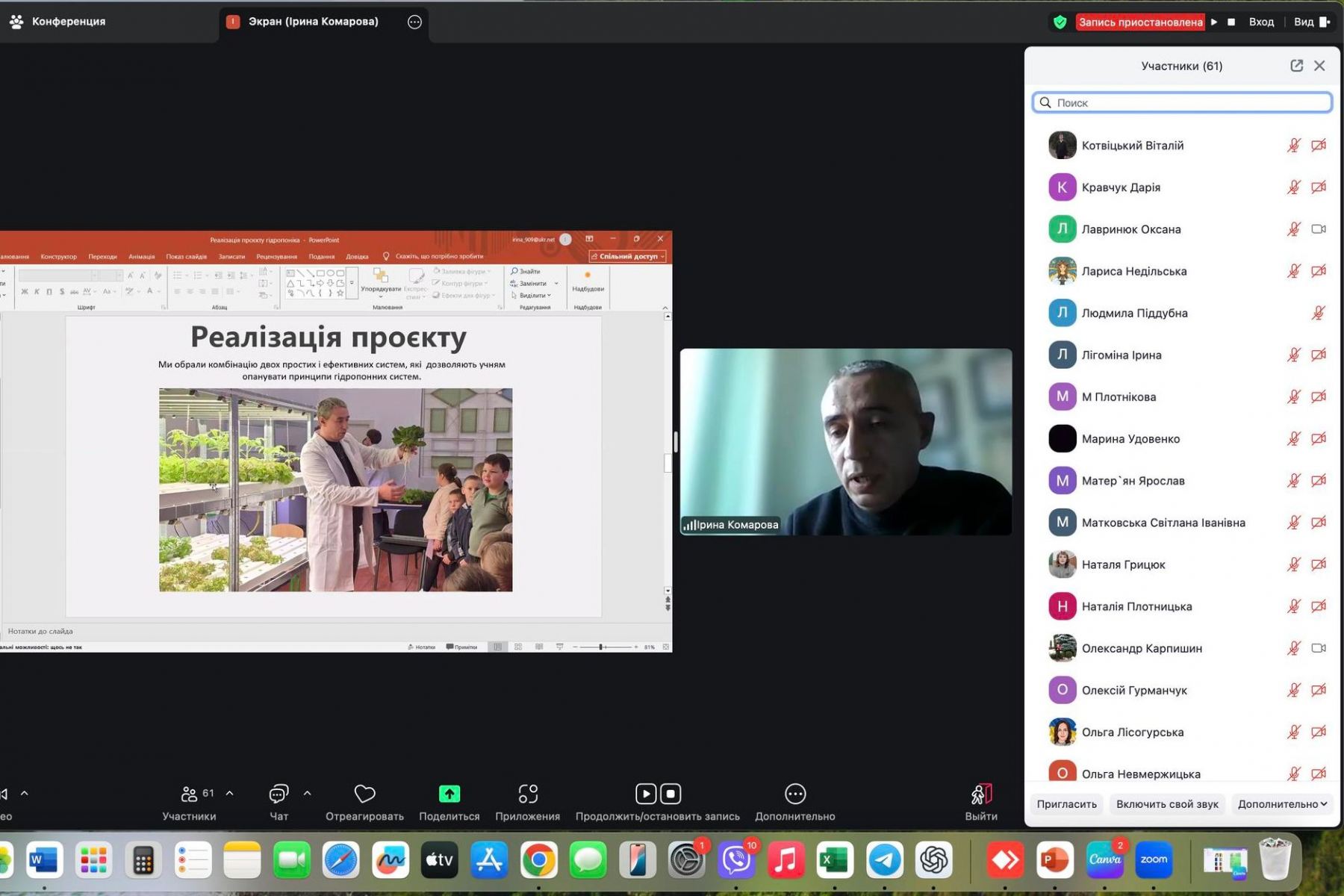The width and height of the screenshot is (1344, 896).
Task: Click the Leave meeting icon (Выйти)
Action: (x=980, y=794)
